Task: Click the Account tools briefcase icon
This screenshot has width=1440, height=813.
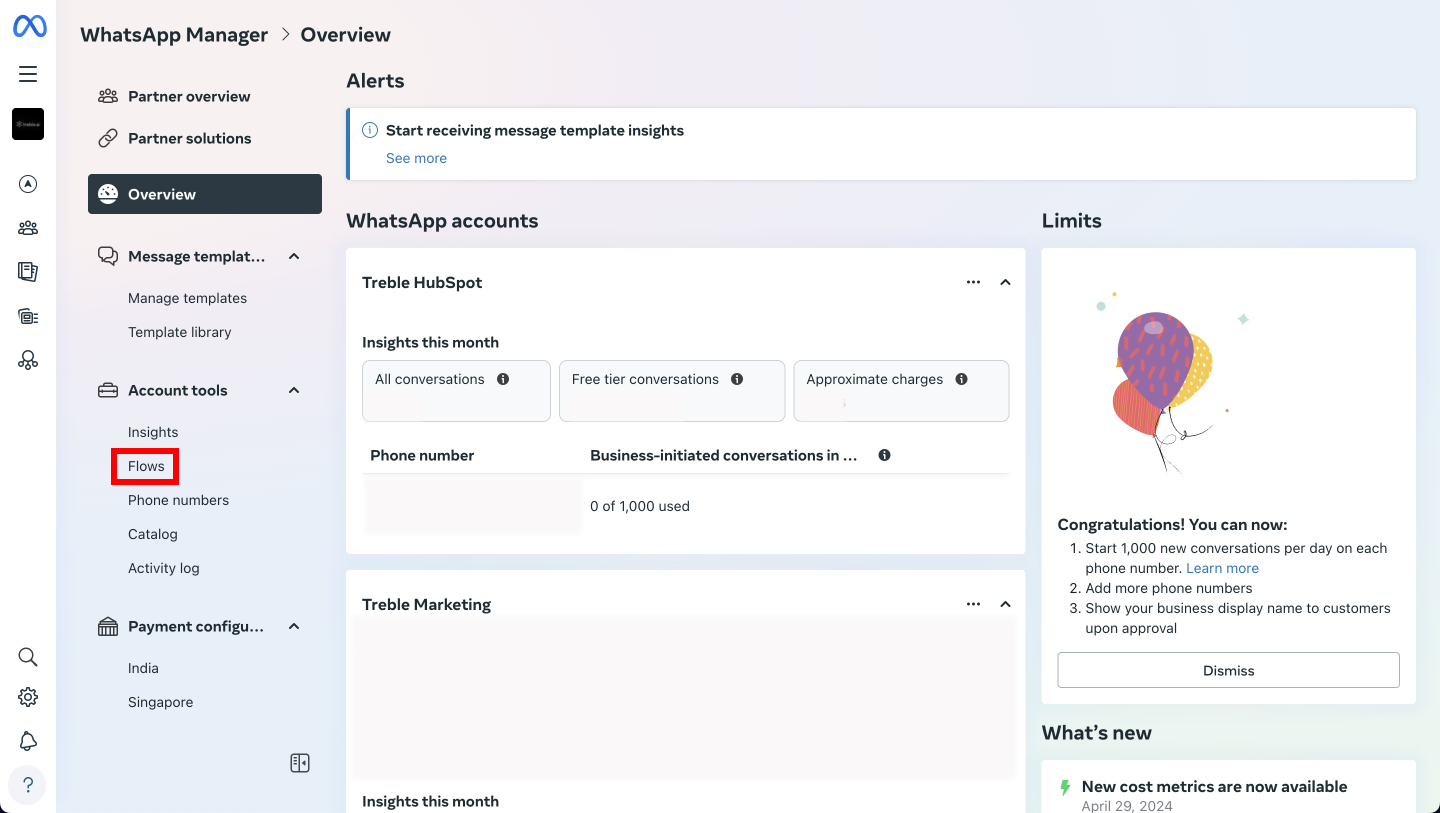Action: 108,390
